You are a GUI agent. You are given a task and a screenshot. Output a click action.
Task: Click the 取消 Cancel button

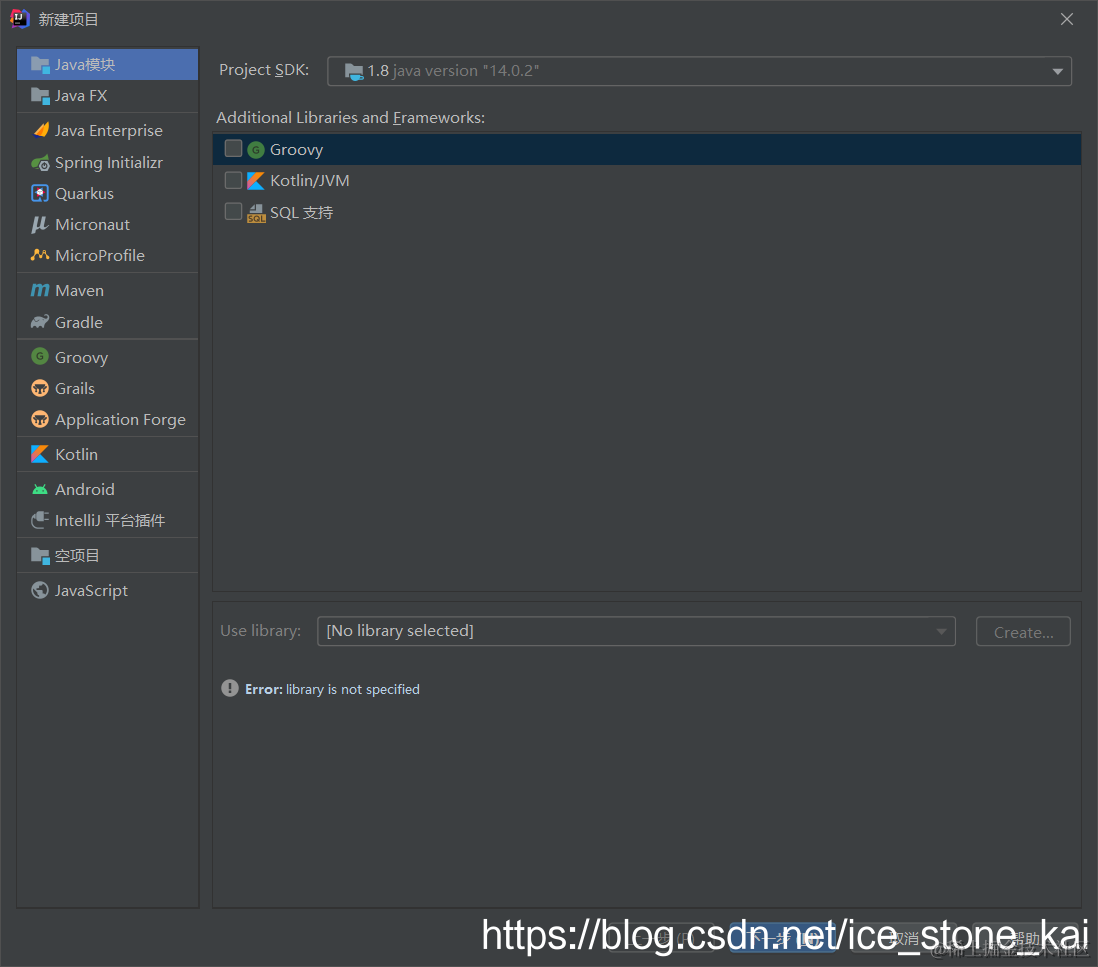pyautogui.click(x=903, y=938)
